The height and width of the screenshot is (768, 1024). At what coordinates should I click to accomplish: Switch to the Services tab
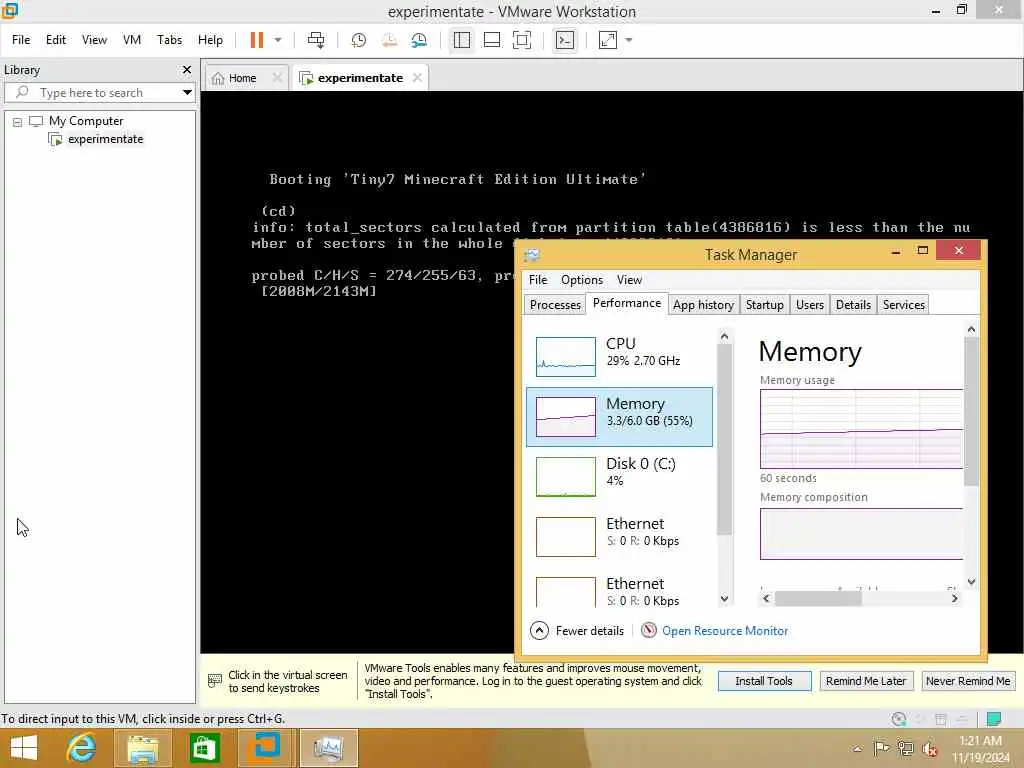904,305
